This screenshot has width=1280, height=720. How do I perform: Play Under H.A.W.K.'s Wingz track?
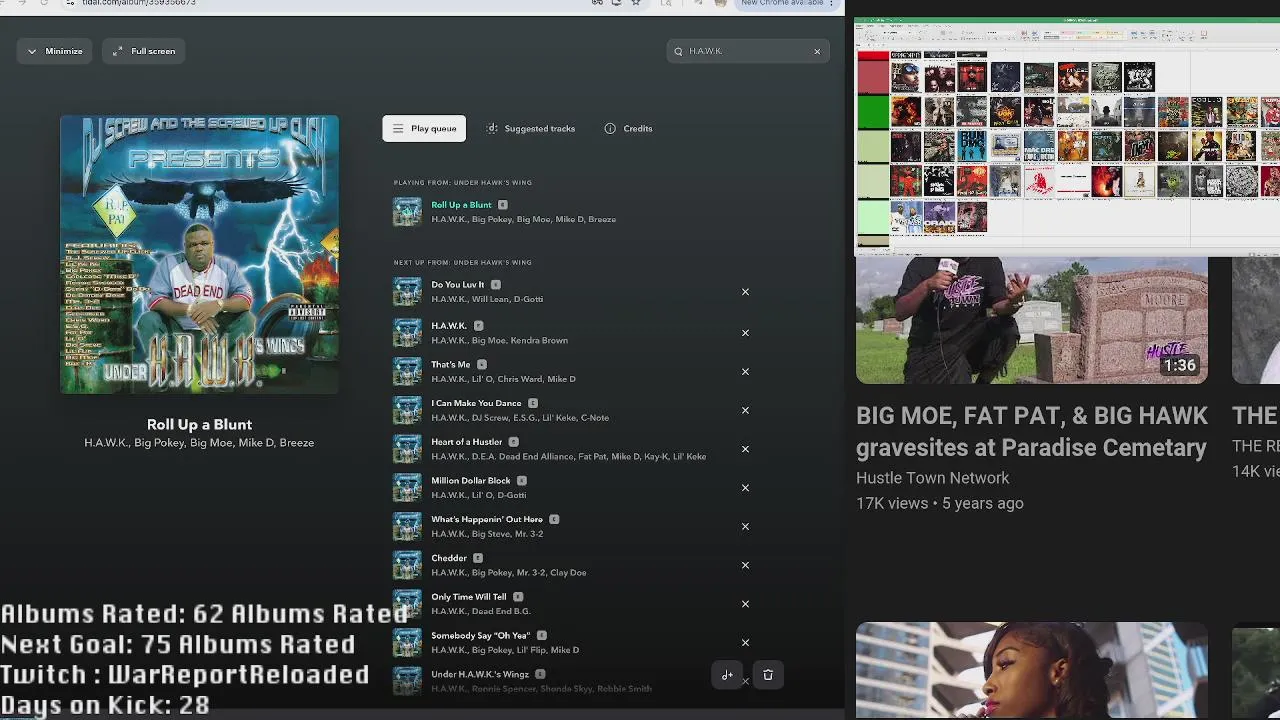(x=480, y=674)
